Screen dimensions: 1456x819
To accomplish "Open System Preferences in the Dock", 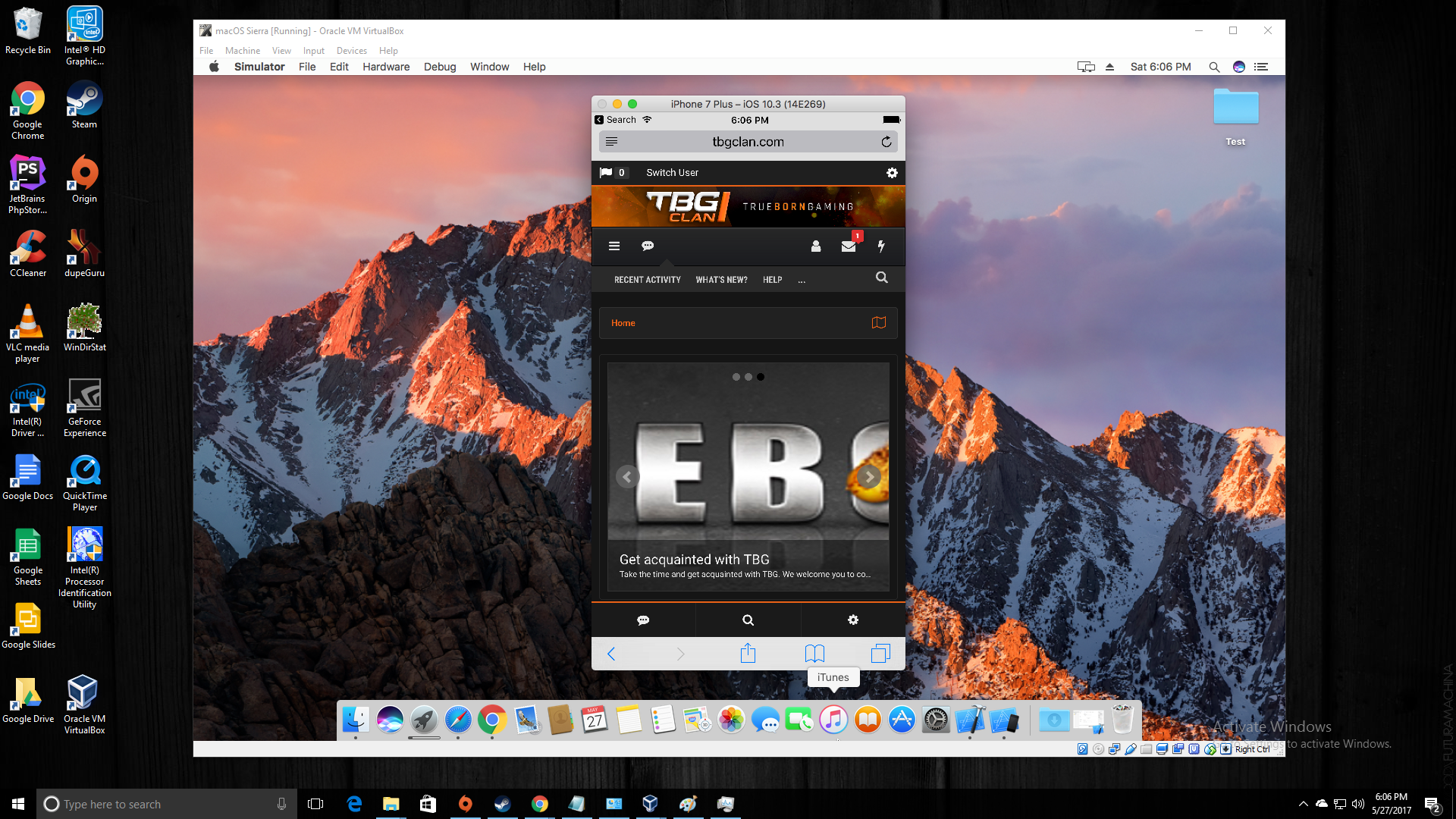I will [x=936, y=720].
